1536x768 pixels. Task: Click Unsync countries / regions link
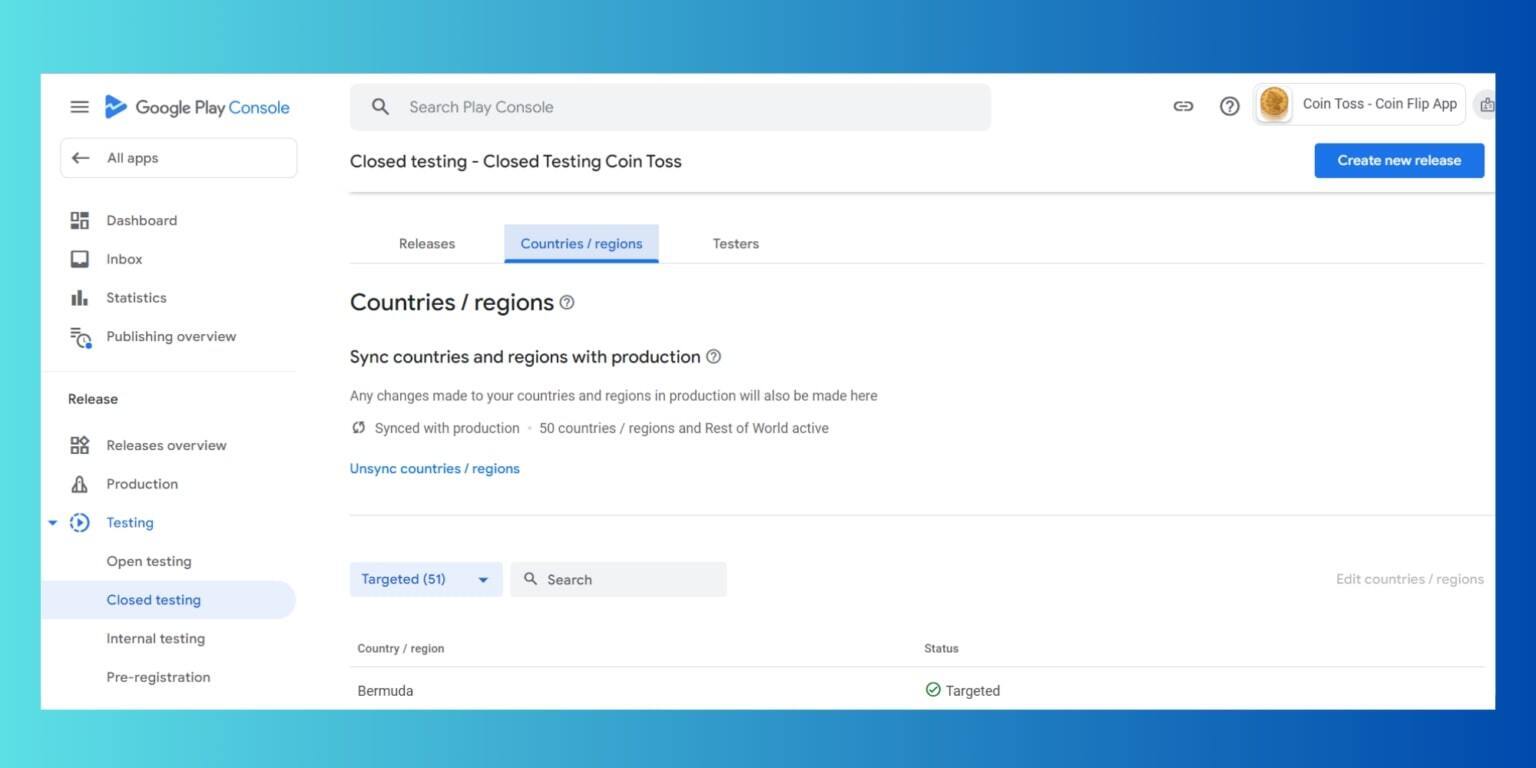(x=434, y=469)
